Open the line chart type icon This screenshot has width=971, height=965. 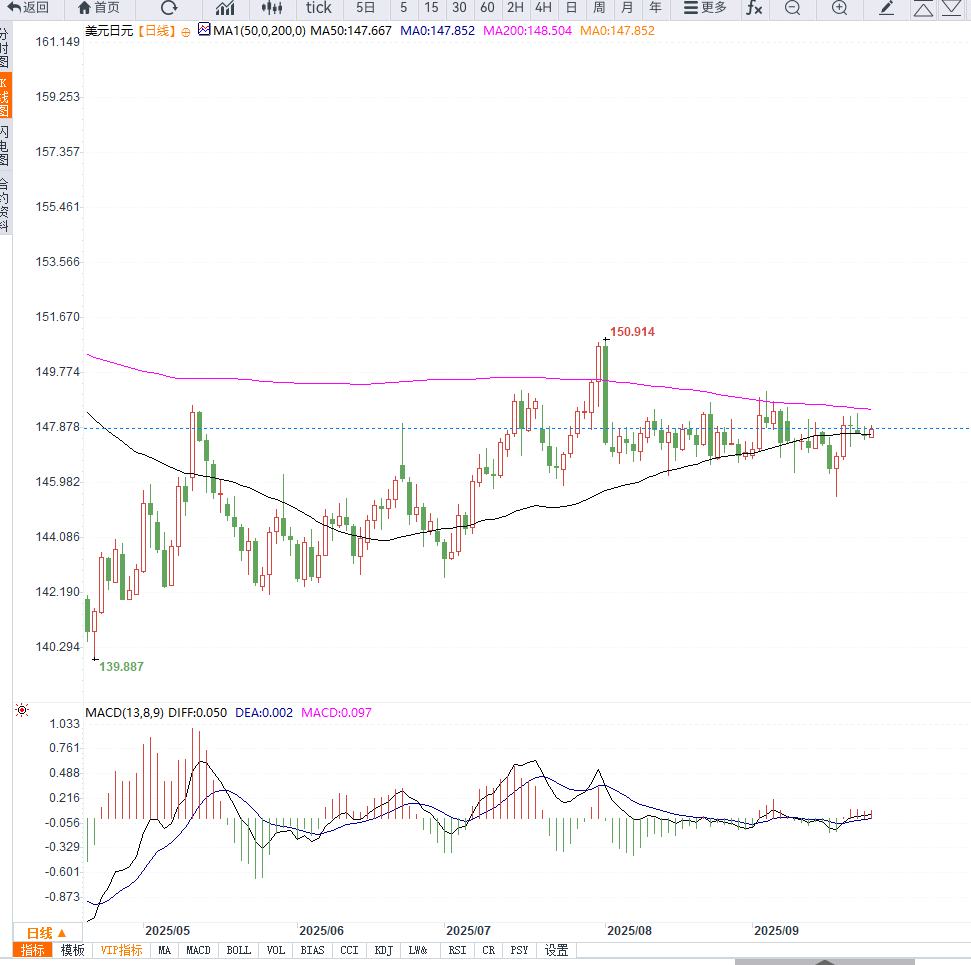(225, 8)
